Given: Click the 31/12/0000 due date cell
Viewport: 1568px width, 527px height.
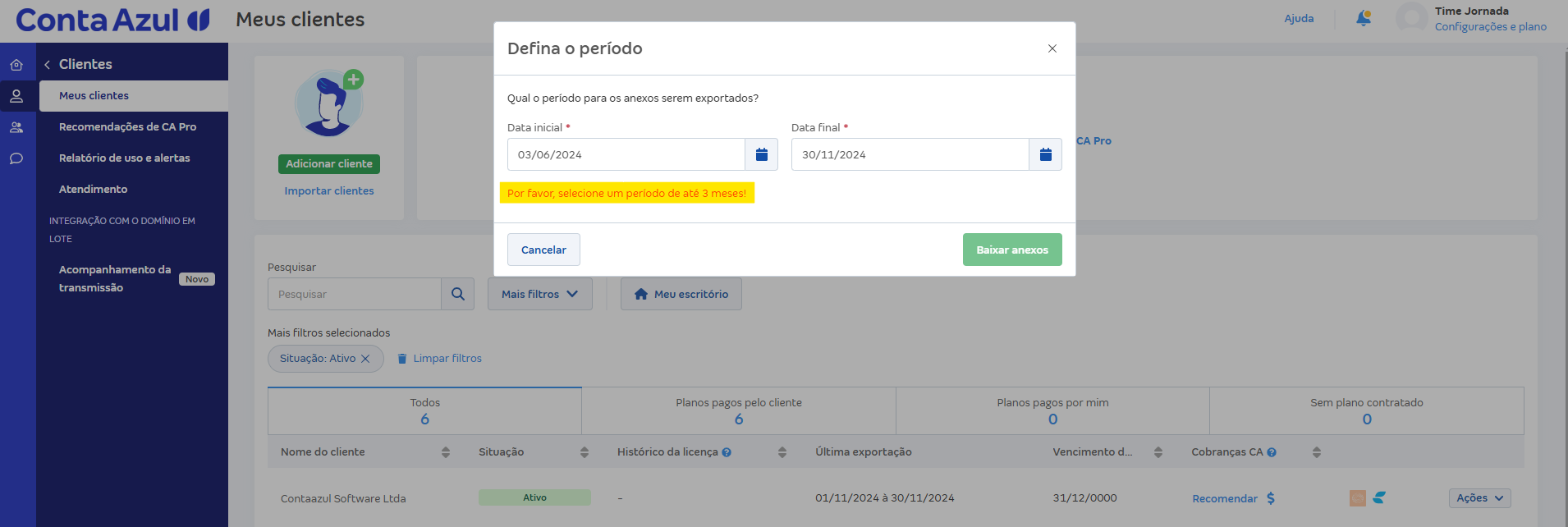Looking at the screenshot, I should [1085, 498].
